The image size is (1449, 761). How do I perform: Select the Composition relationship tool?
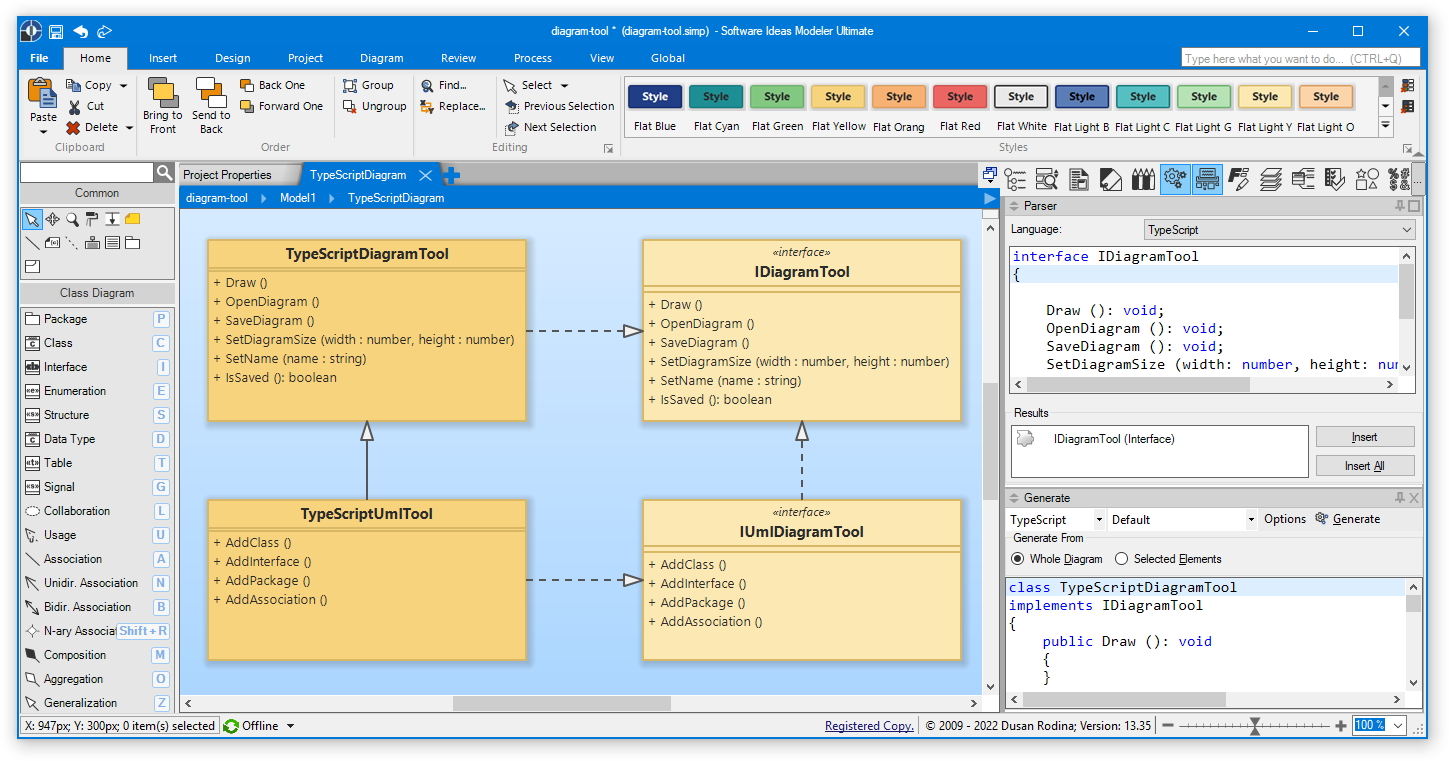(75, 655)
